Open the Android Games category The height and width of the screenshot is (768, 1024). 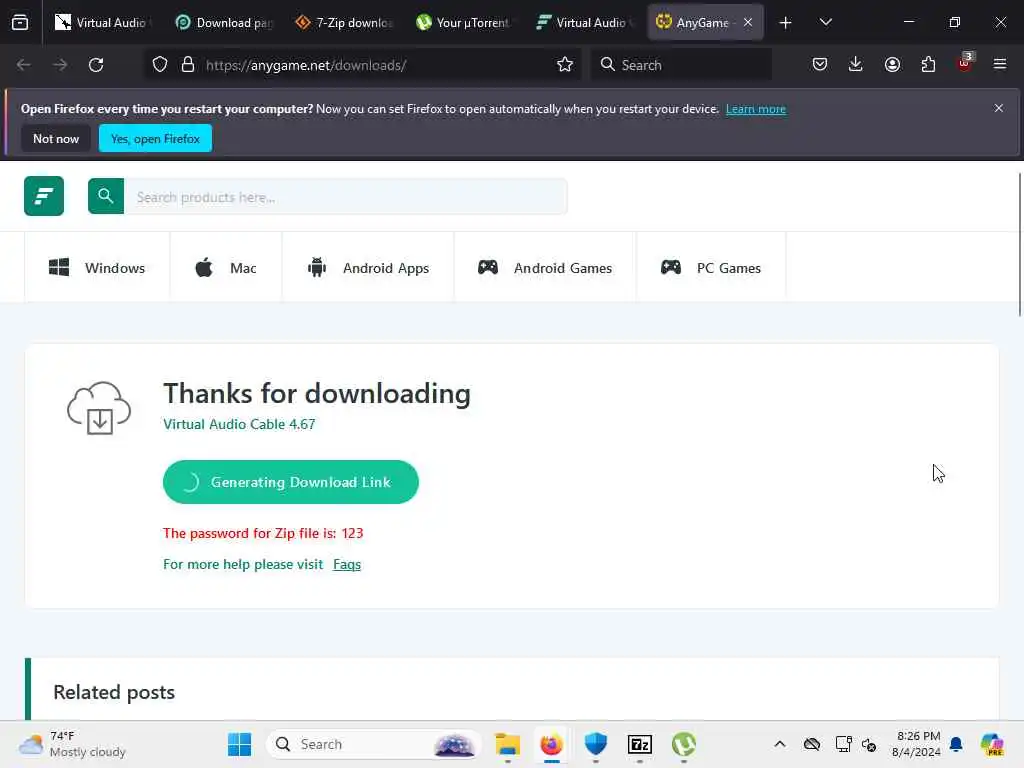(545, 268)
